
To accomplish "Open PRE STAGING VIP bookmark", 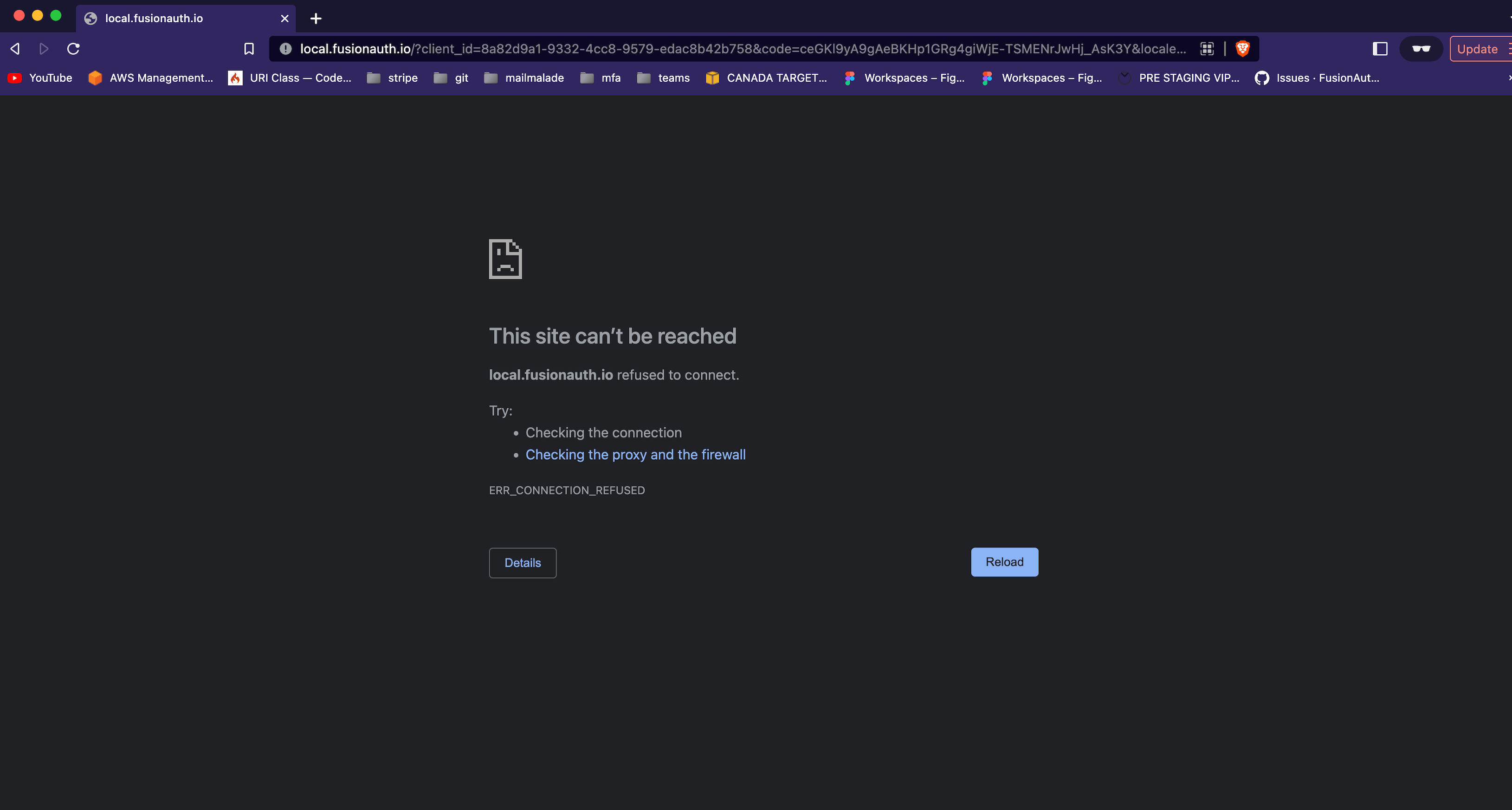I will pos(1179,78).
